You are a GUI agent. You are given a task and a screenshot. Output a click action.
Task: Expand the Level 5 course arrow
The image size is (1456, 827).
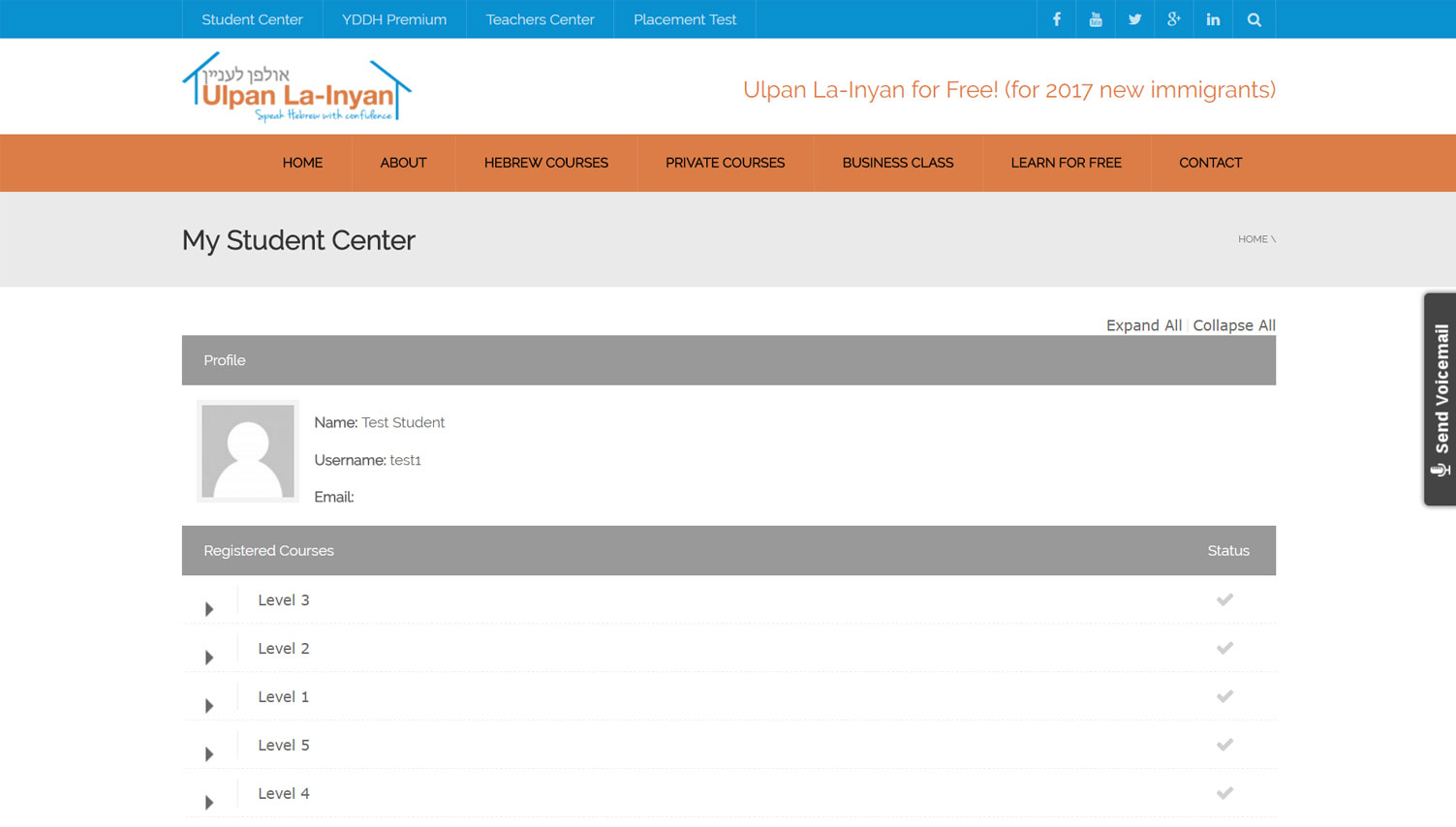(x=209, y=754)
